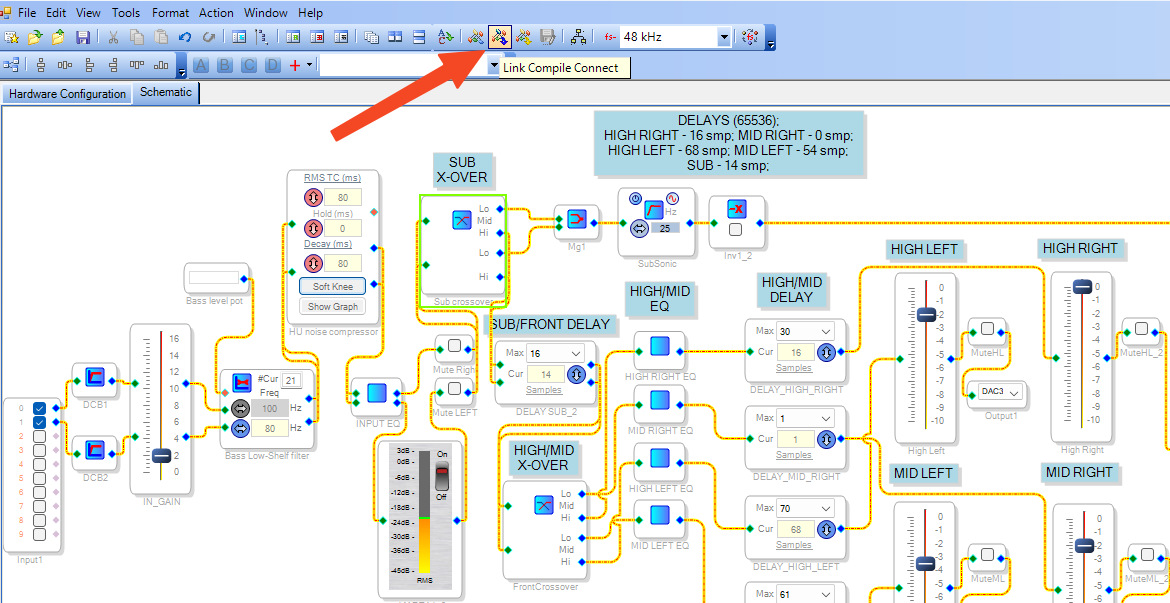1170x603 pixels.
Task: Select the Schematic tab
Action: point(166,93)
